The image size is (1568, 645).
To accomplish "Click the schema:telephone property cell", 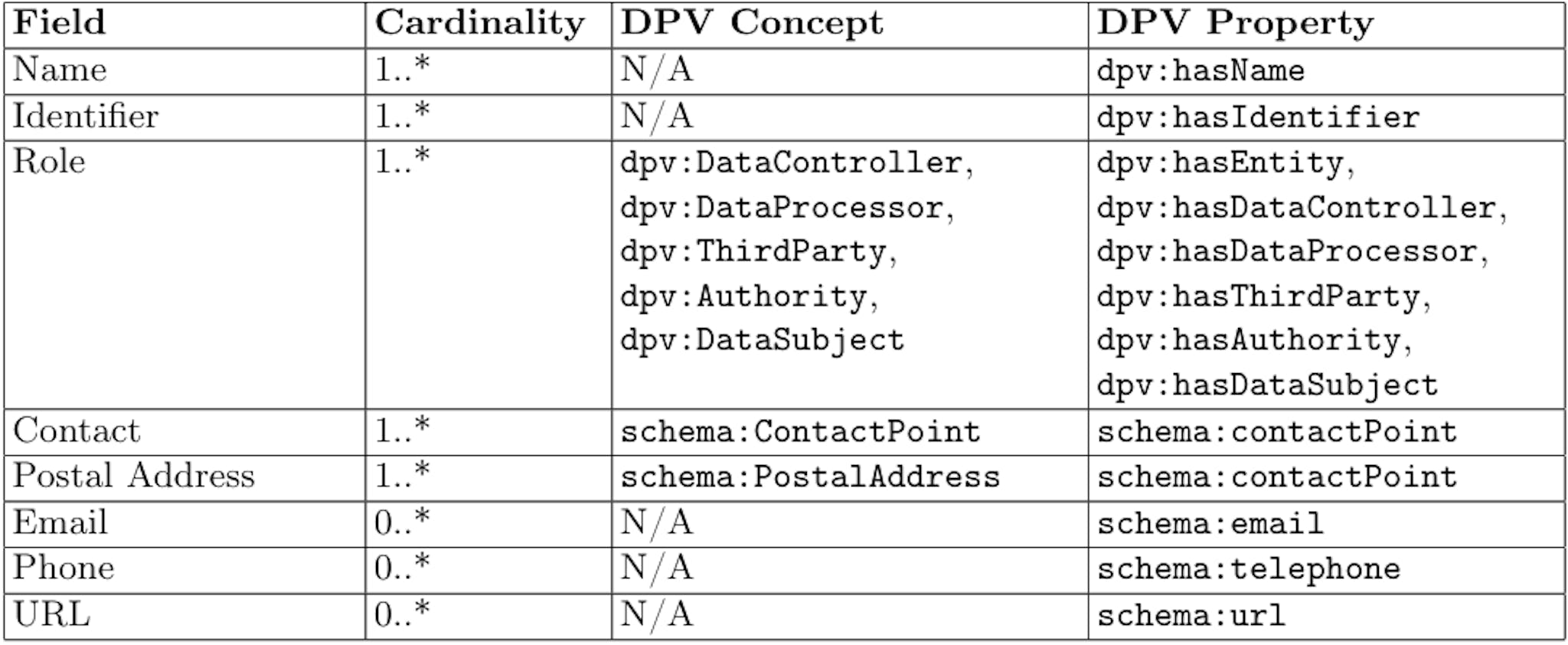I will pyautogui.click(x=1248, y=569).
